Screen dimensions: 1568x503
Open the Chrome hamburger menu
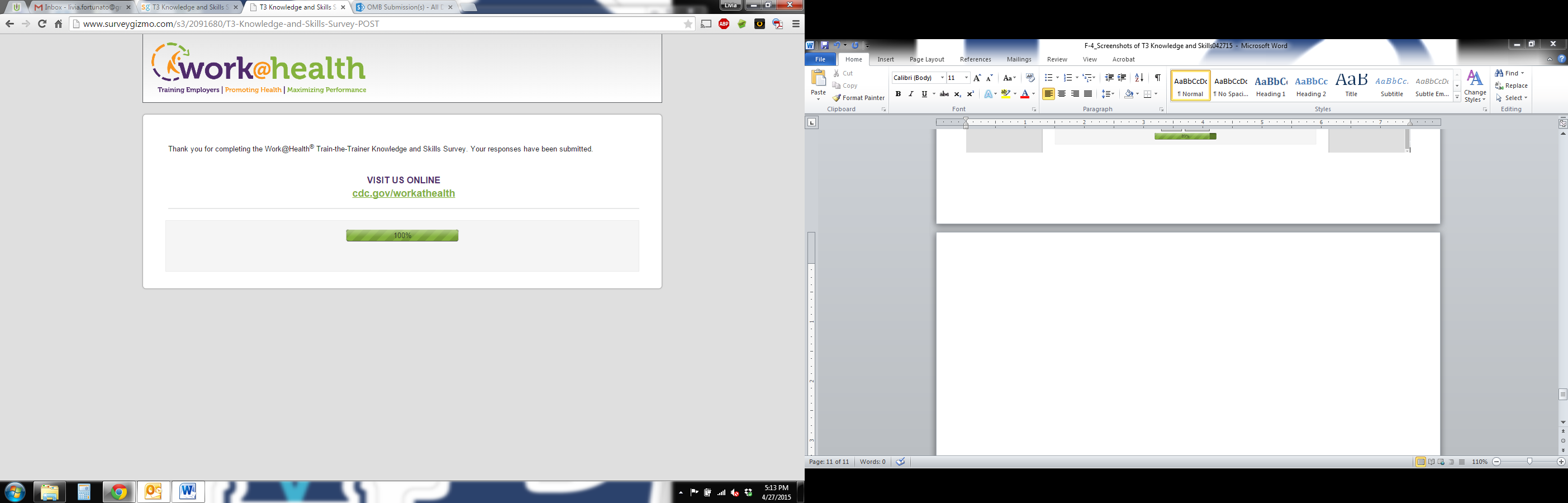(x=796, y=23)
